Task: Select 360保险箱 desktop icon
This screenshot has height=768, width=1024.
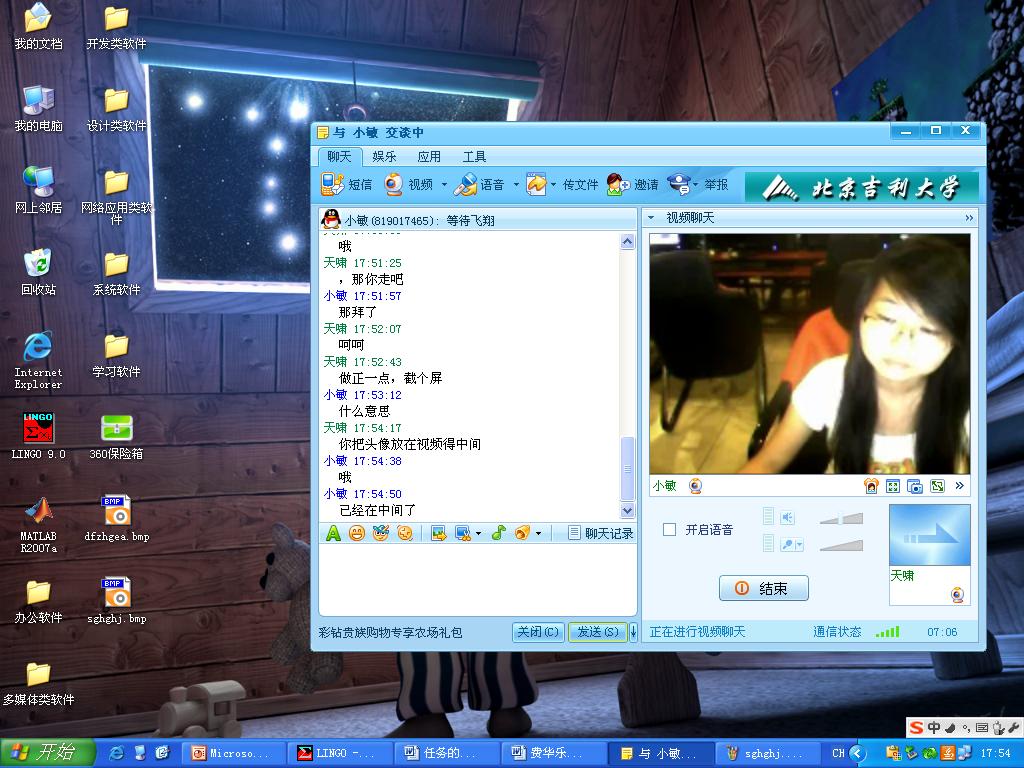Action: [116, 436]
